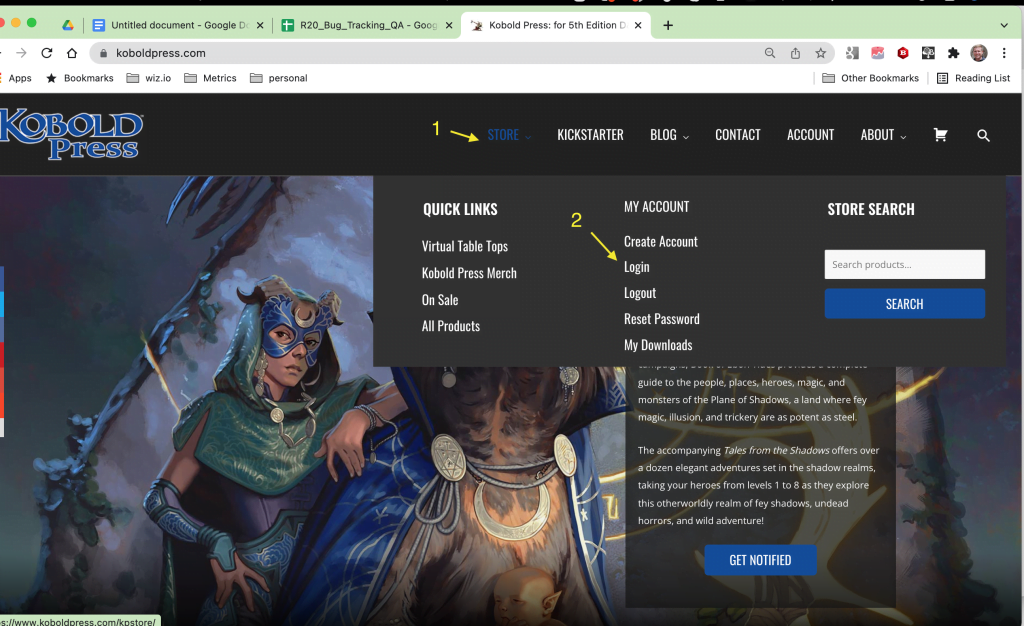
Task: Expand the STORE menu chevron
Action: [528, 136]
